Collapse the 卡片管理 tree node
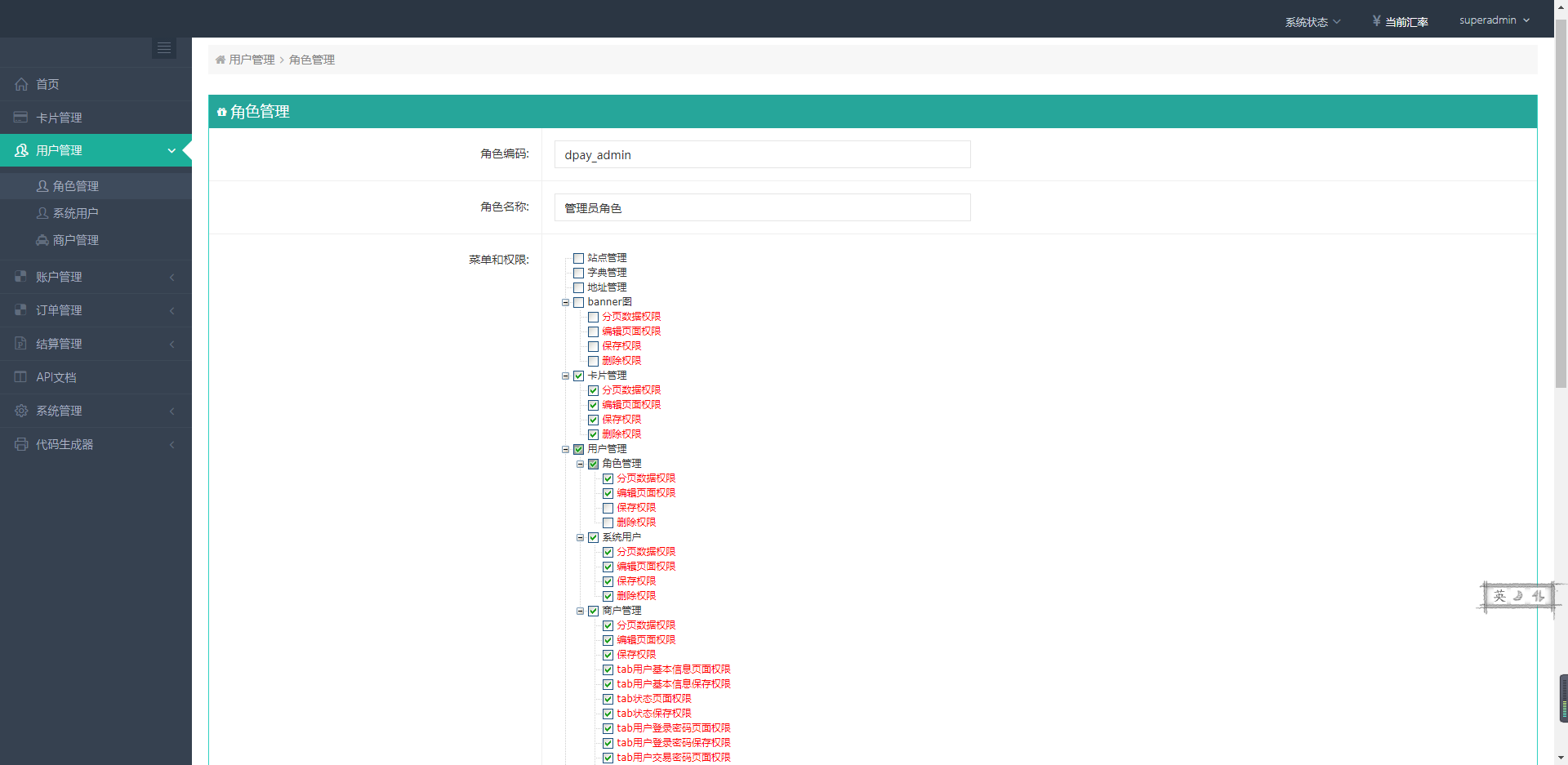This screenshot has height=765, width=1568. 565,376
